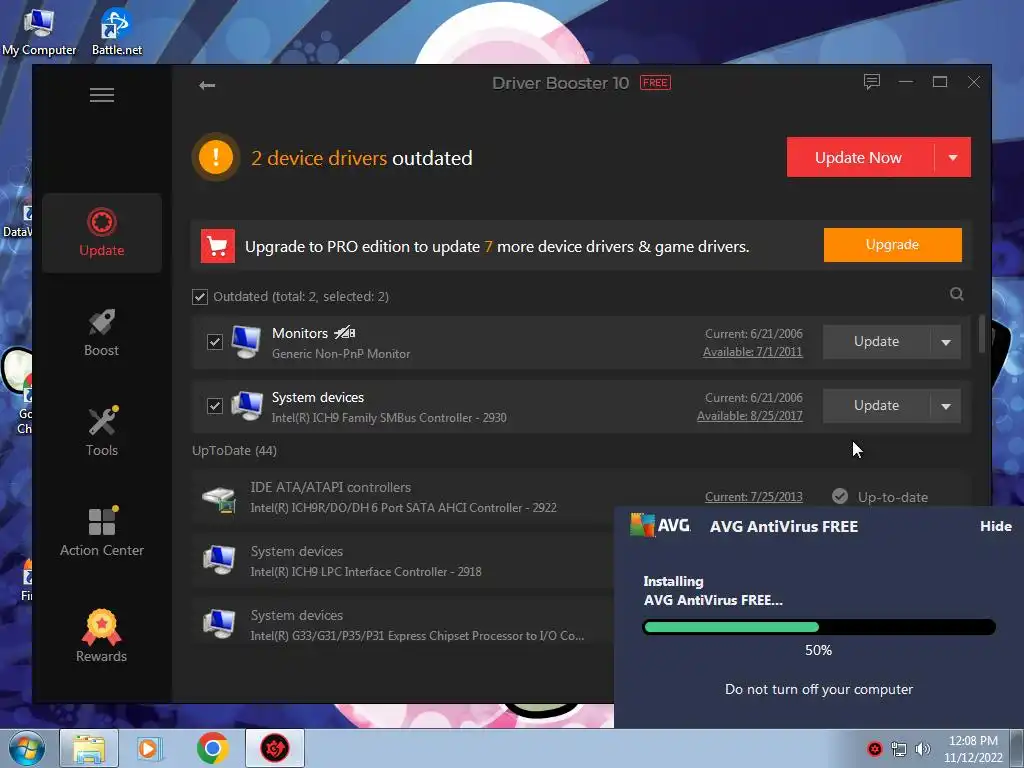This screenshot has width=1024, height=768.
Task: Open the media player taskbar icon
Action: tap(150, 748)
